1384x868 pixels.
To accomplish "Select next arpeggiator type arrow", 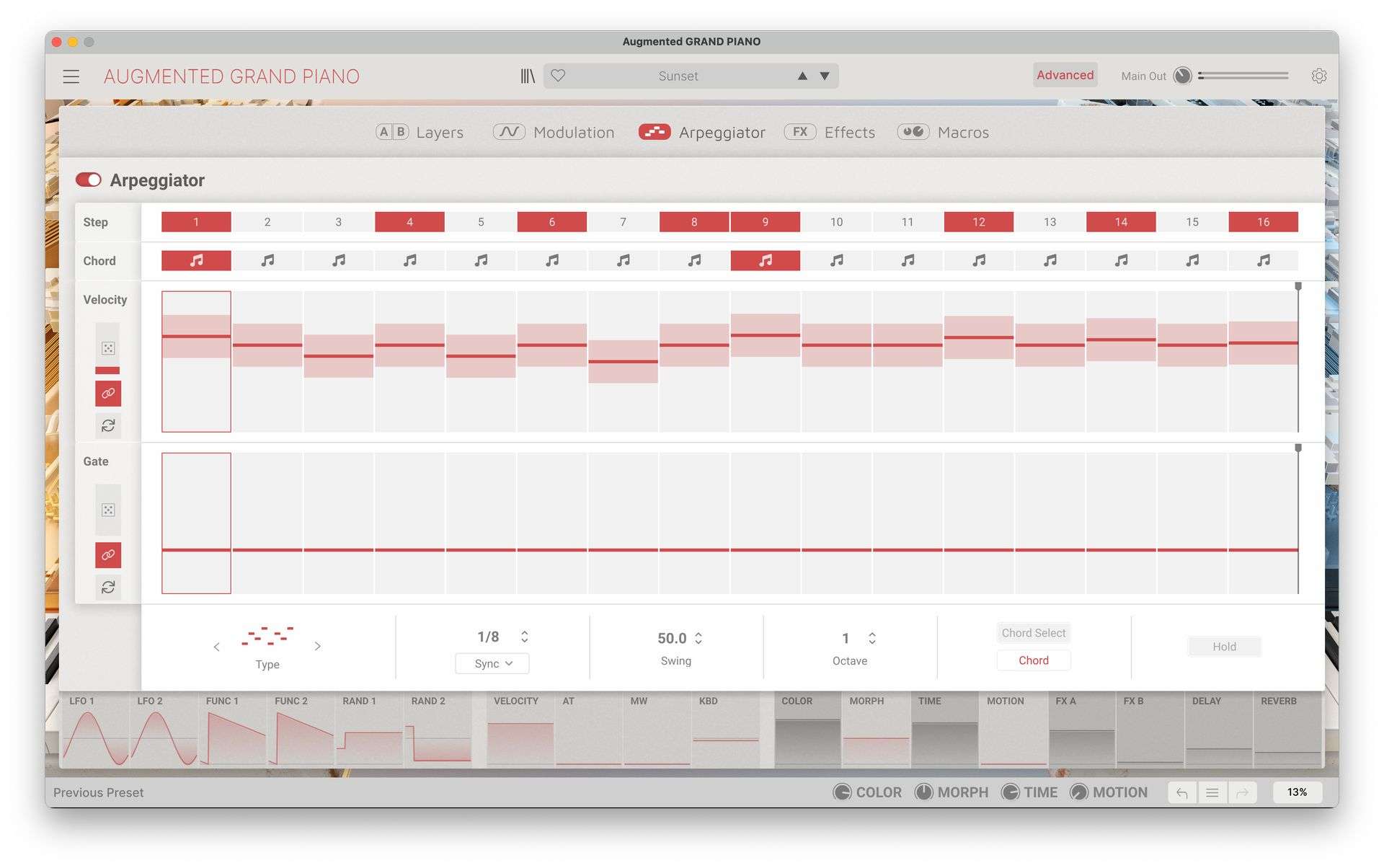I will pos(317,647).
